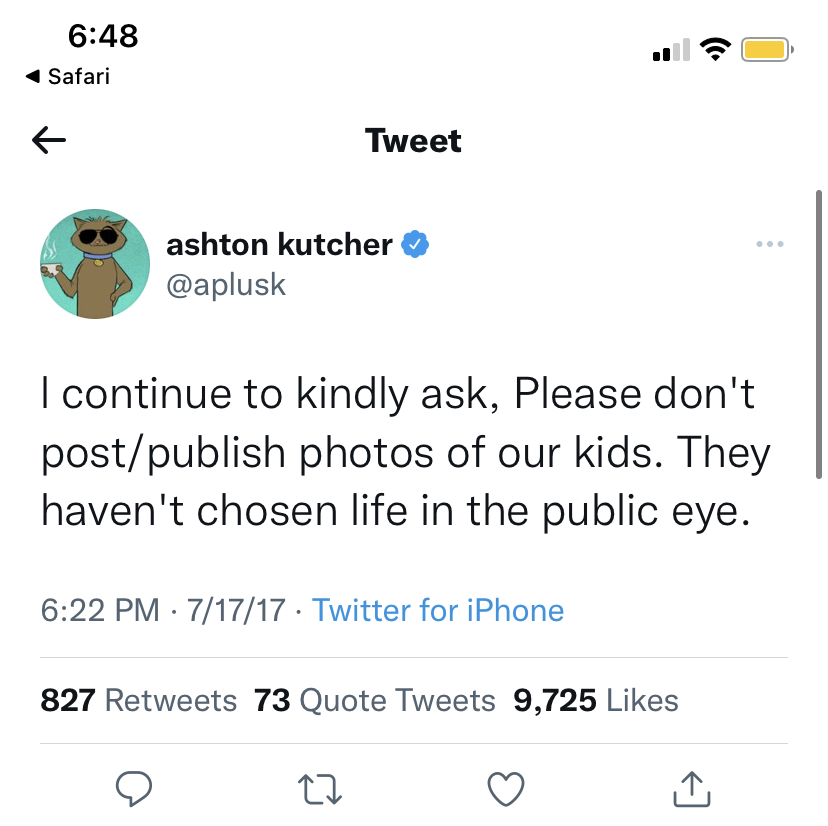Viewport: 828px width, 826px height.
Task: Tap the blue verified badge
Action: click(415, 244)
